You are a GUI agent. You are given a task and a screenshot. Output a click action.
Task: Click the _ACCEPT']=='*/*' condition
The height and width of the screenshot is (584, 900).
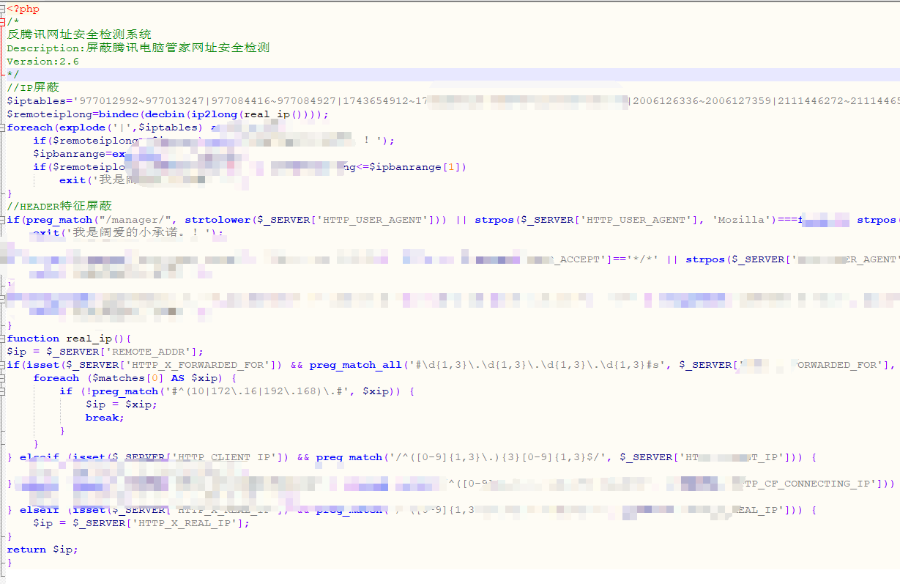(606, 260)
